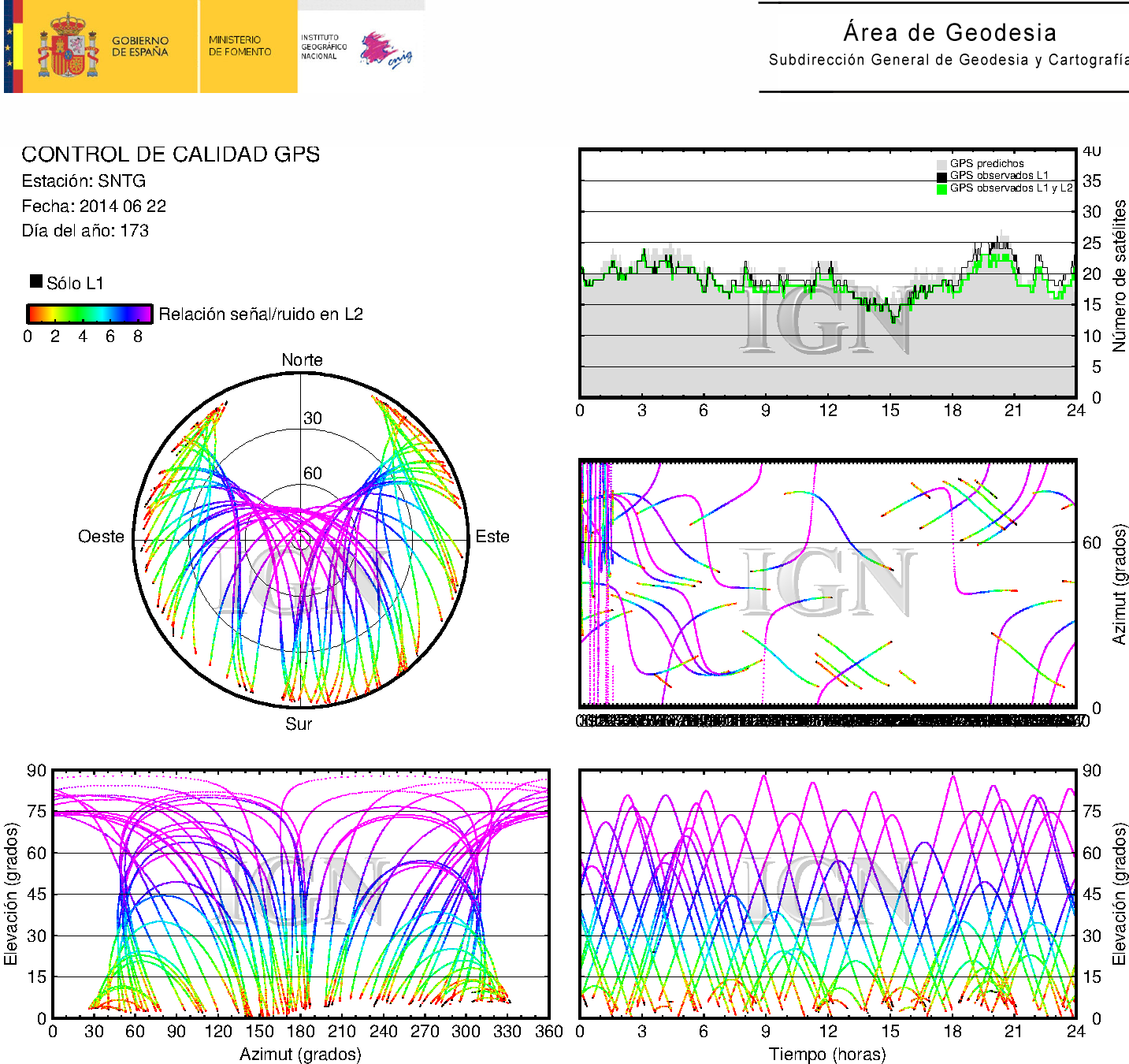Click the right "Elevación (grados)" axis label
This screenshot has height=1064, width=1129.
tap(1120, 894)
